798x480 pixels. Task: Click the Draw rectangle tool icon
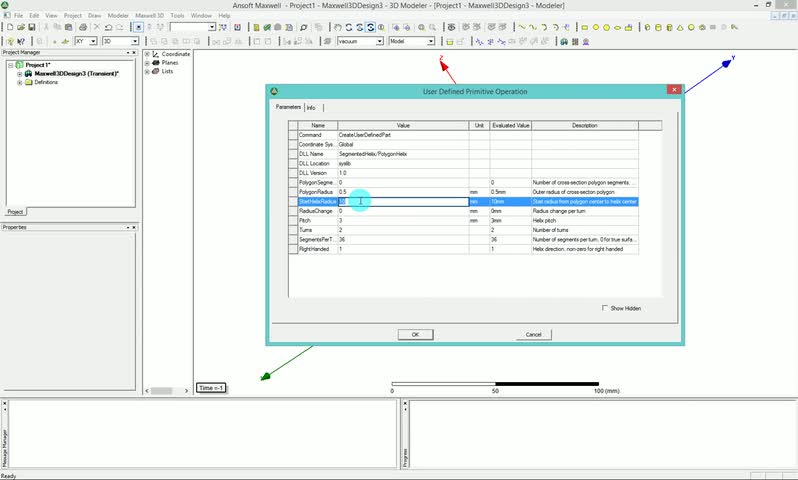(x=584, y=27)
